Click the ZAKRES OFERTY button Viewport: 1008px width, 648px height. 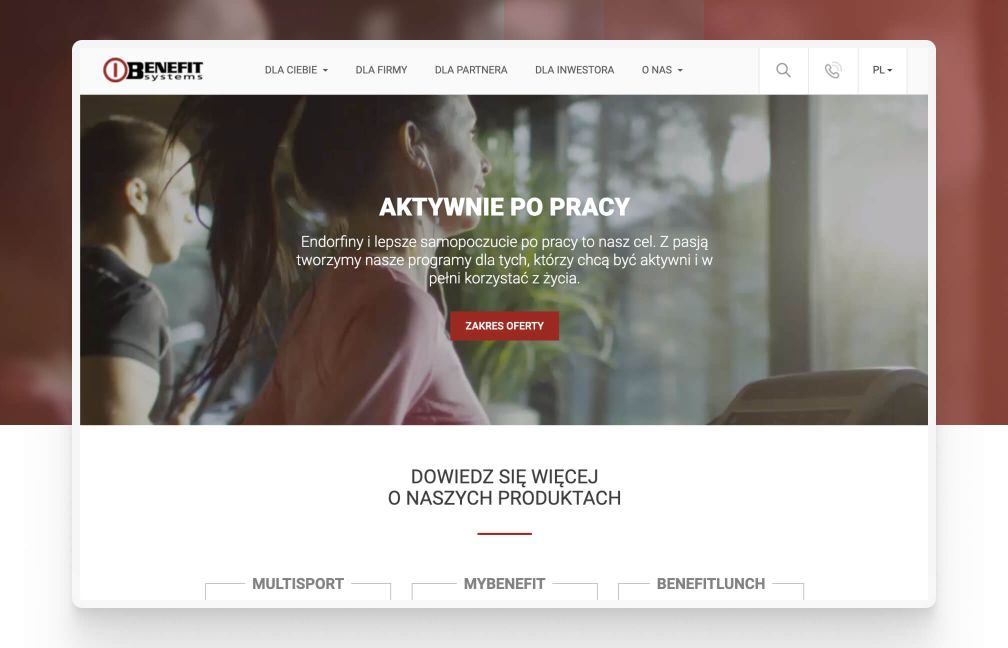(504, 326)
